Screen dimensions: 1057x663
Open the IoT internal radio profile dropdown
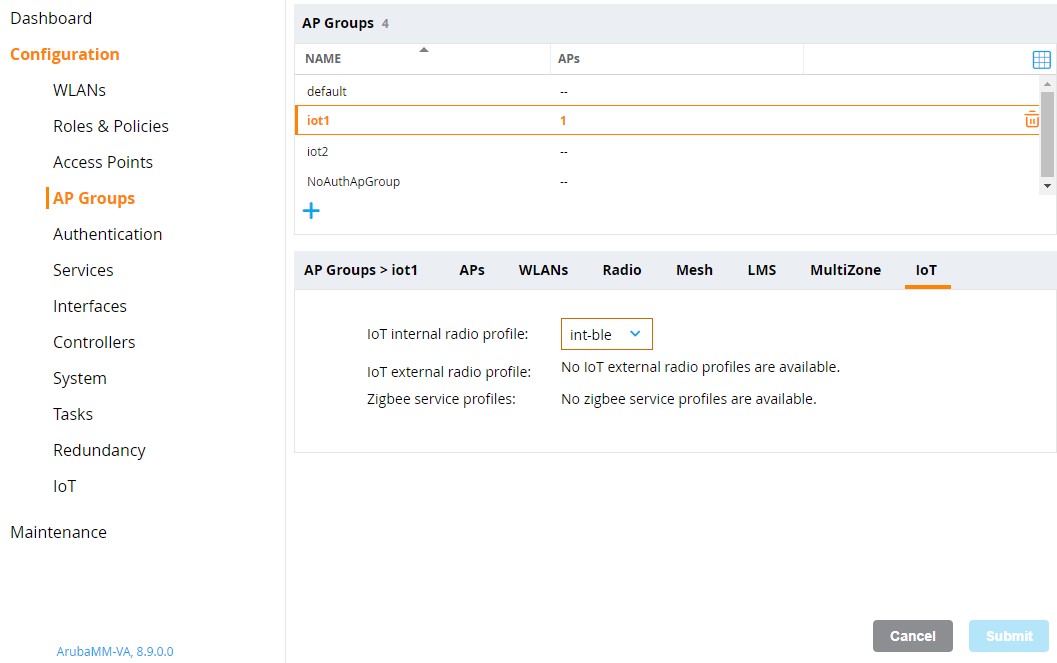point(637,334)
